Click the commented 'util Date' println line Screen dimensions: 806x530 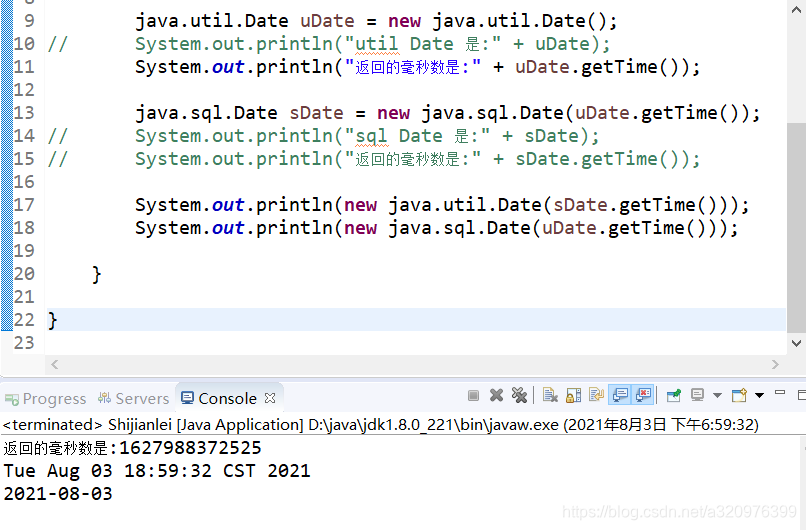click(373, 44)
